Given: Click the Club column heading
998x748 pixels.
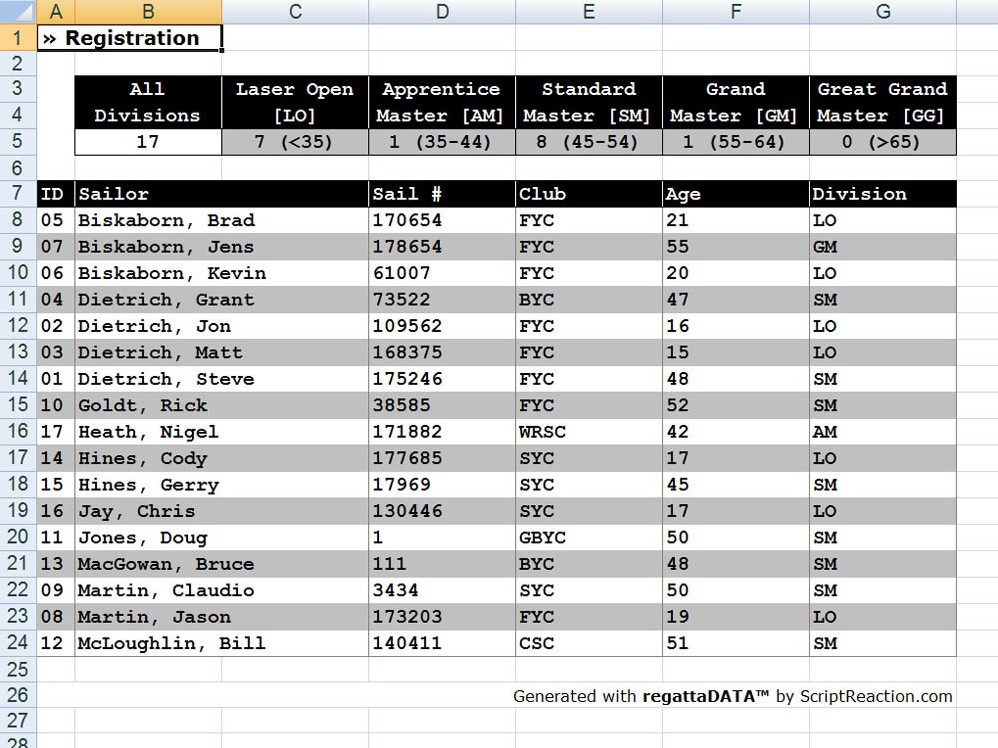Looking at the screenshot, I should (589, 194).
